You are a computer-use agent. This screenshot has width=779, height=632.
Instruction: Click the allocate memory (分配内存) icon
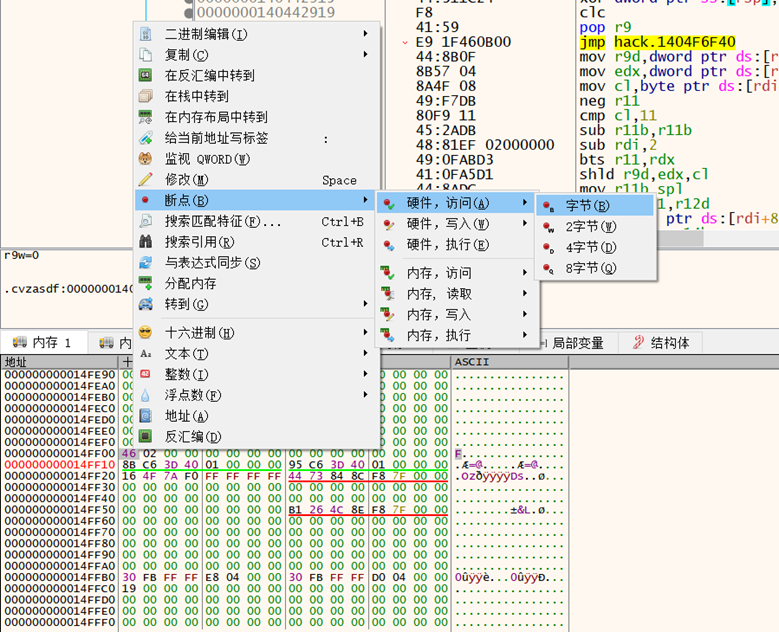(146, 284)
